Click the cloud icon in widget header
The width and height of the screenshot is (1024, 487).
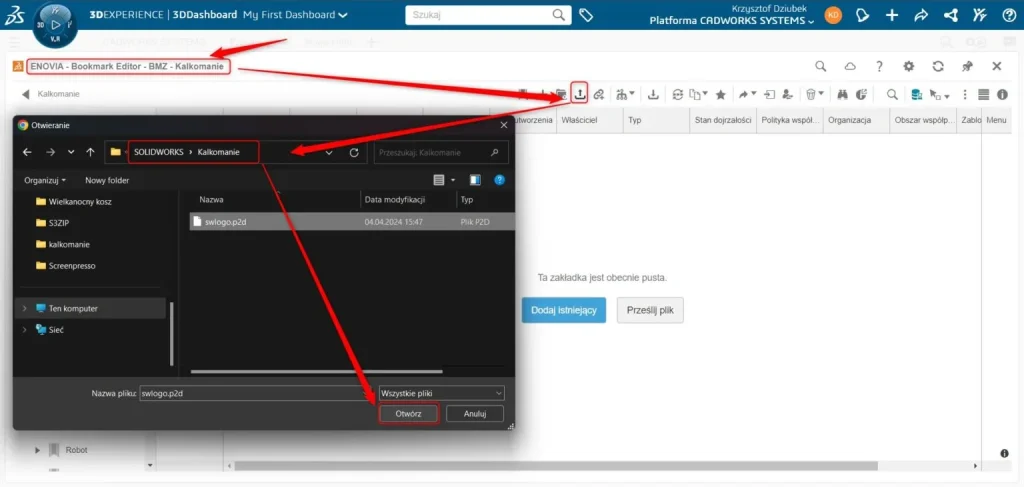click(x=850, y=66)
